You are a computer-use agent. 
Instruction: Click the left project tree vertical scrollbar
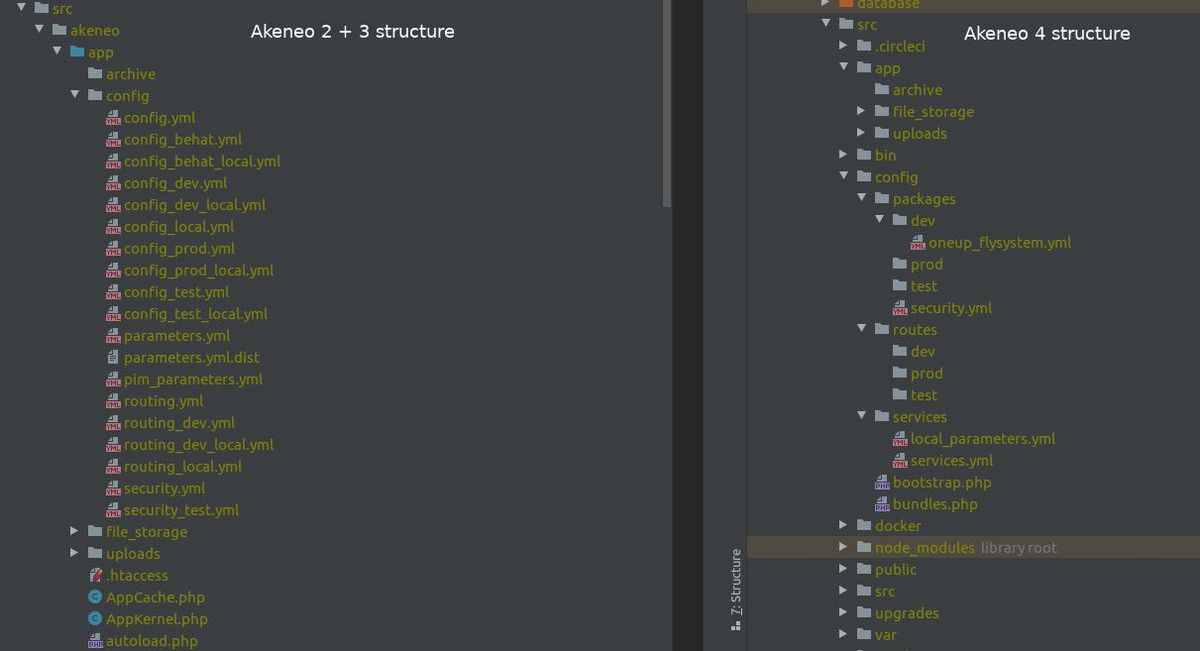tap(667, 104)
